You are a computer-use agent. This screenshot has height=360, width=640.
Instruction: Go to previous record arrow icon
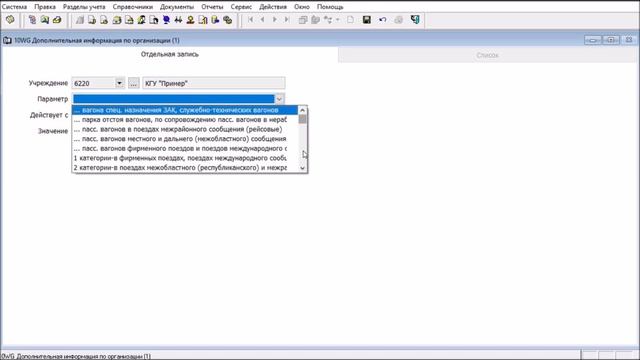(262, 20)
